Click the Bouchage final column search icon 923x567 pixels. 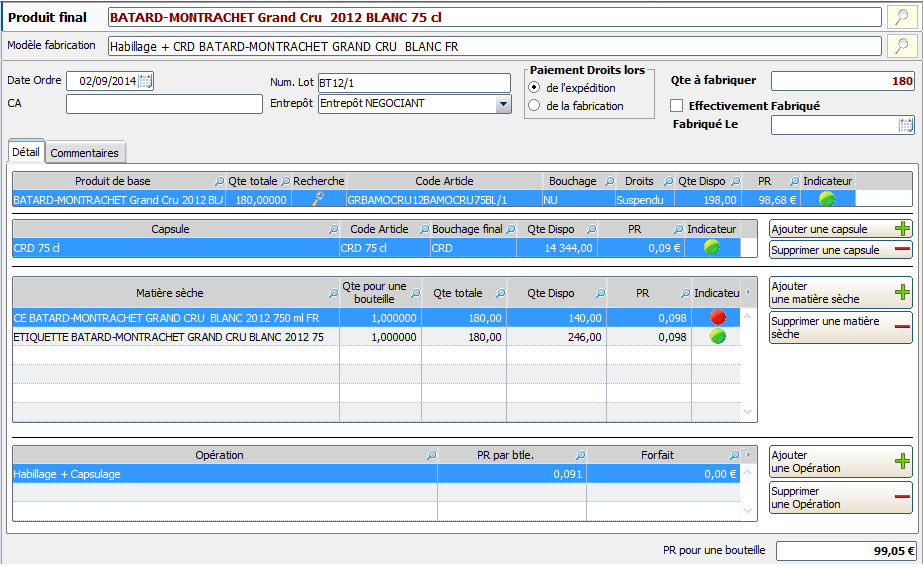(510, 230)
